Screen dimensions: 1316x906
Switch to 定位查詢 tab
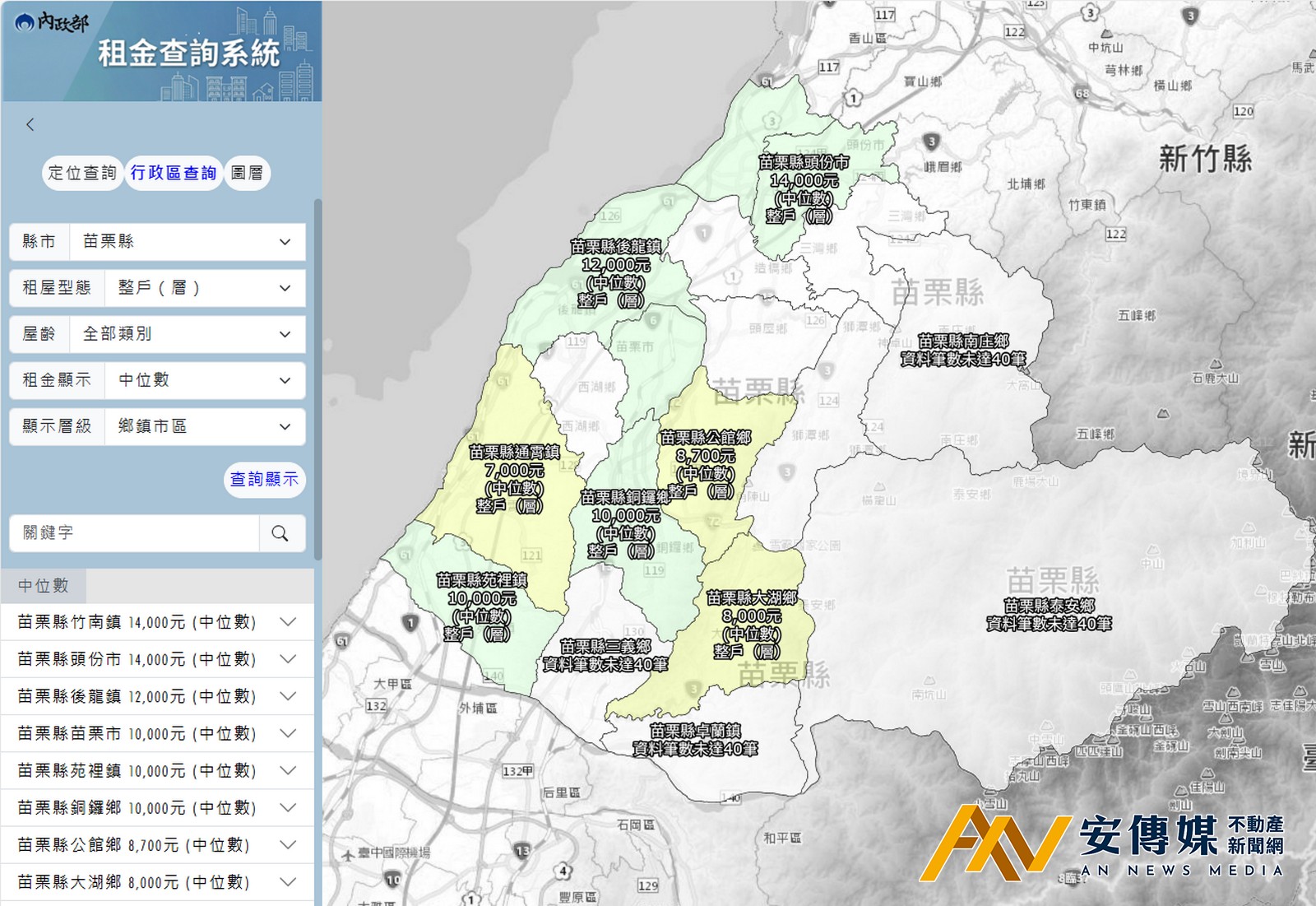(x=81, y=173)
